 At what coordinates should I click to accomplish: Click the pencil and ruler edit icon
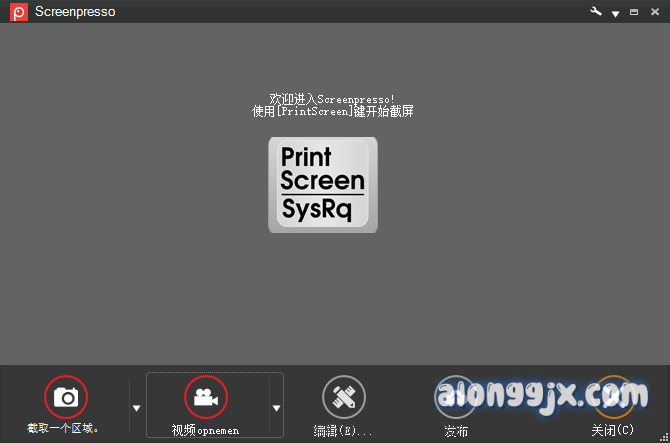coord(343,397)
